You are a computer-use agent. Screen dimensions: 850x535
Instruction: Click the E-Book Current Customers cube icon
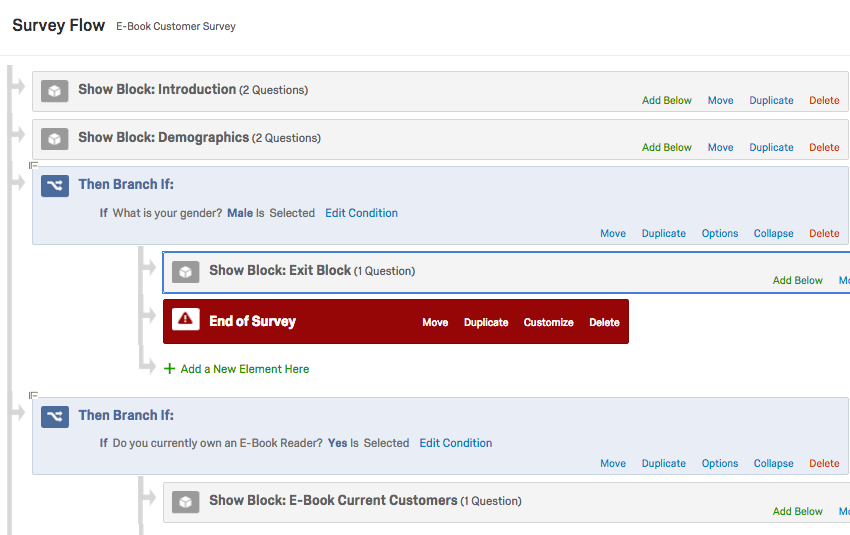(185, 501)
